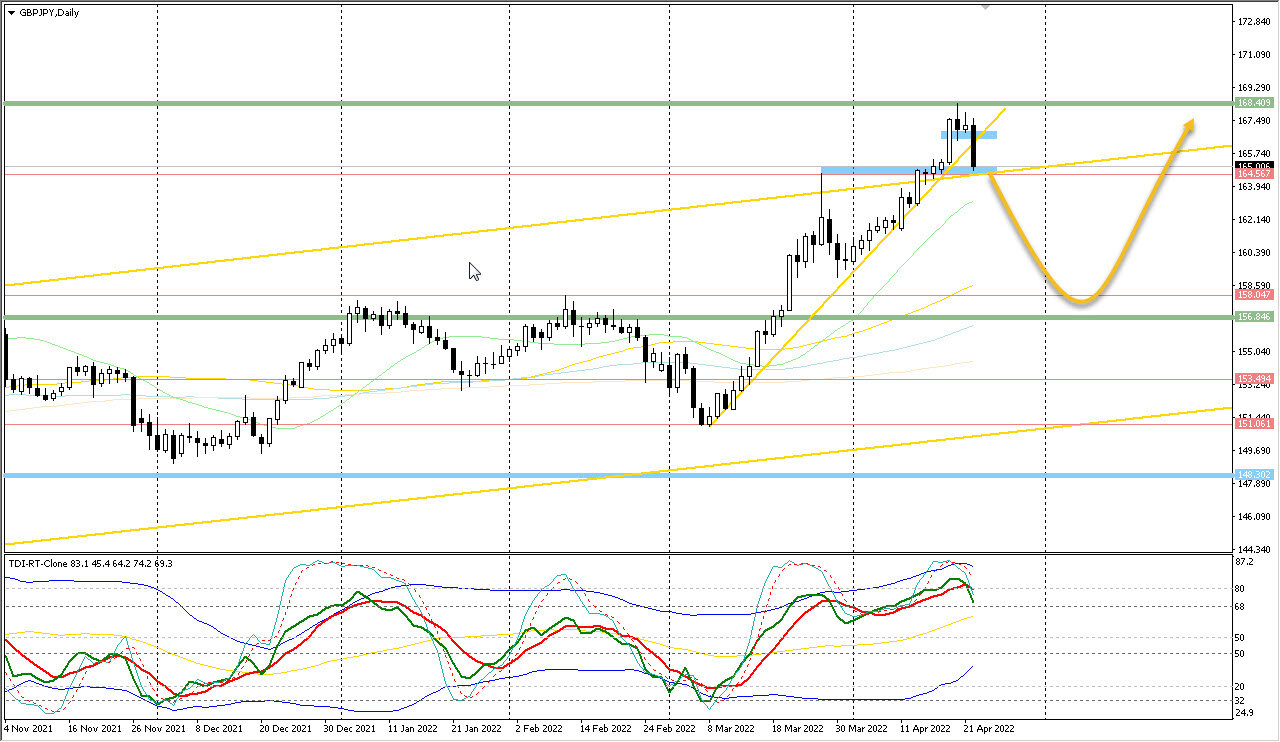1280x742 pixels.
Task: Click the 171.090 price scale value
Action: [x=1254, y=55]
